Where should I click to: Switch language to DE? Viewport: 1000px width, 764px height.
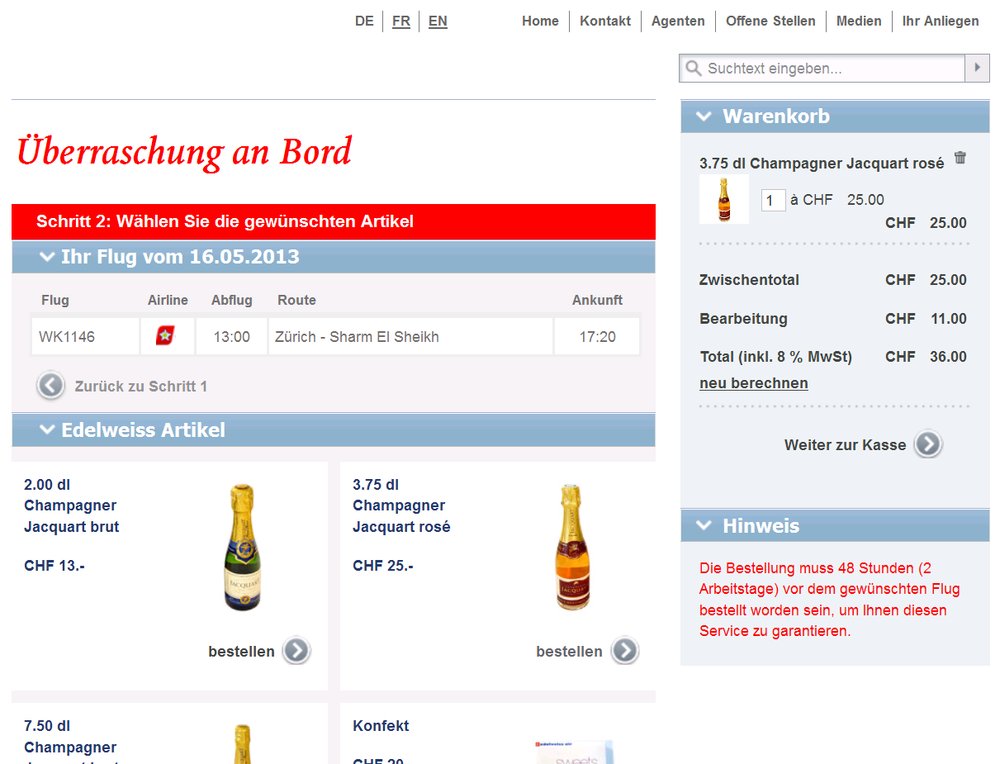364,21
